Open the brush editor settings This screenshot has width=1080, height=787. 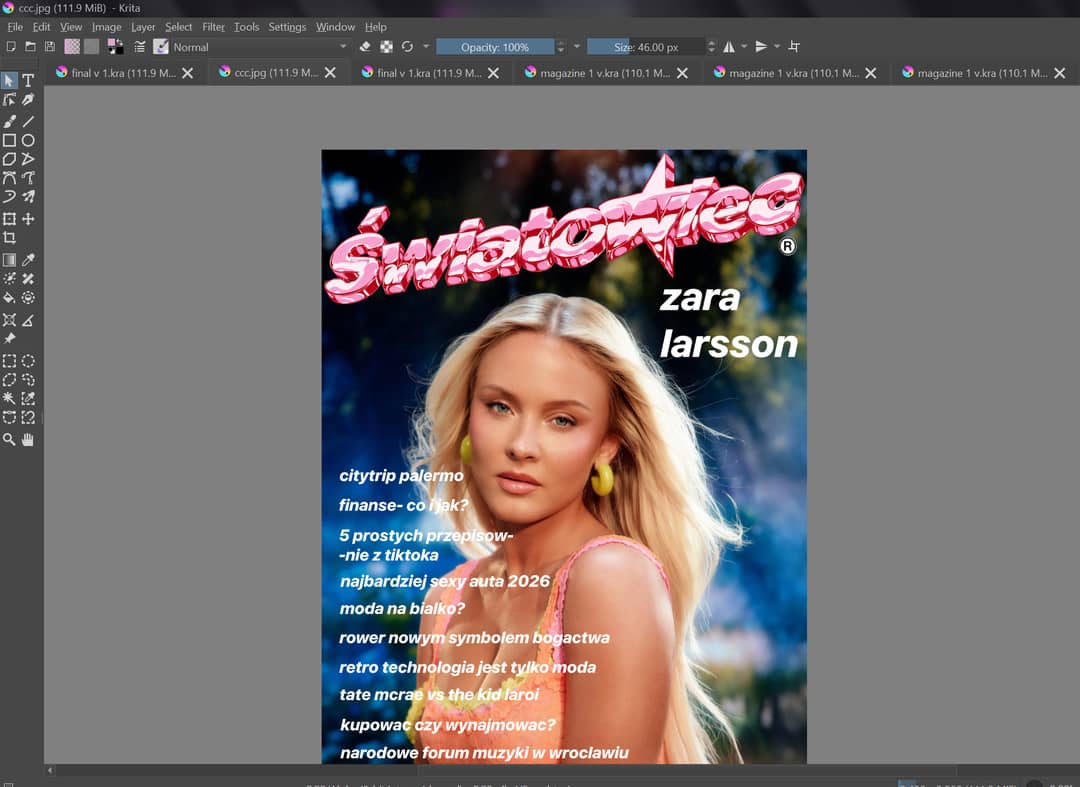pos(140,47)
